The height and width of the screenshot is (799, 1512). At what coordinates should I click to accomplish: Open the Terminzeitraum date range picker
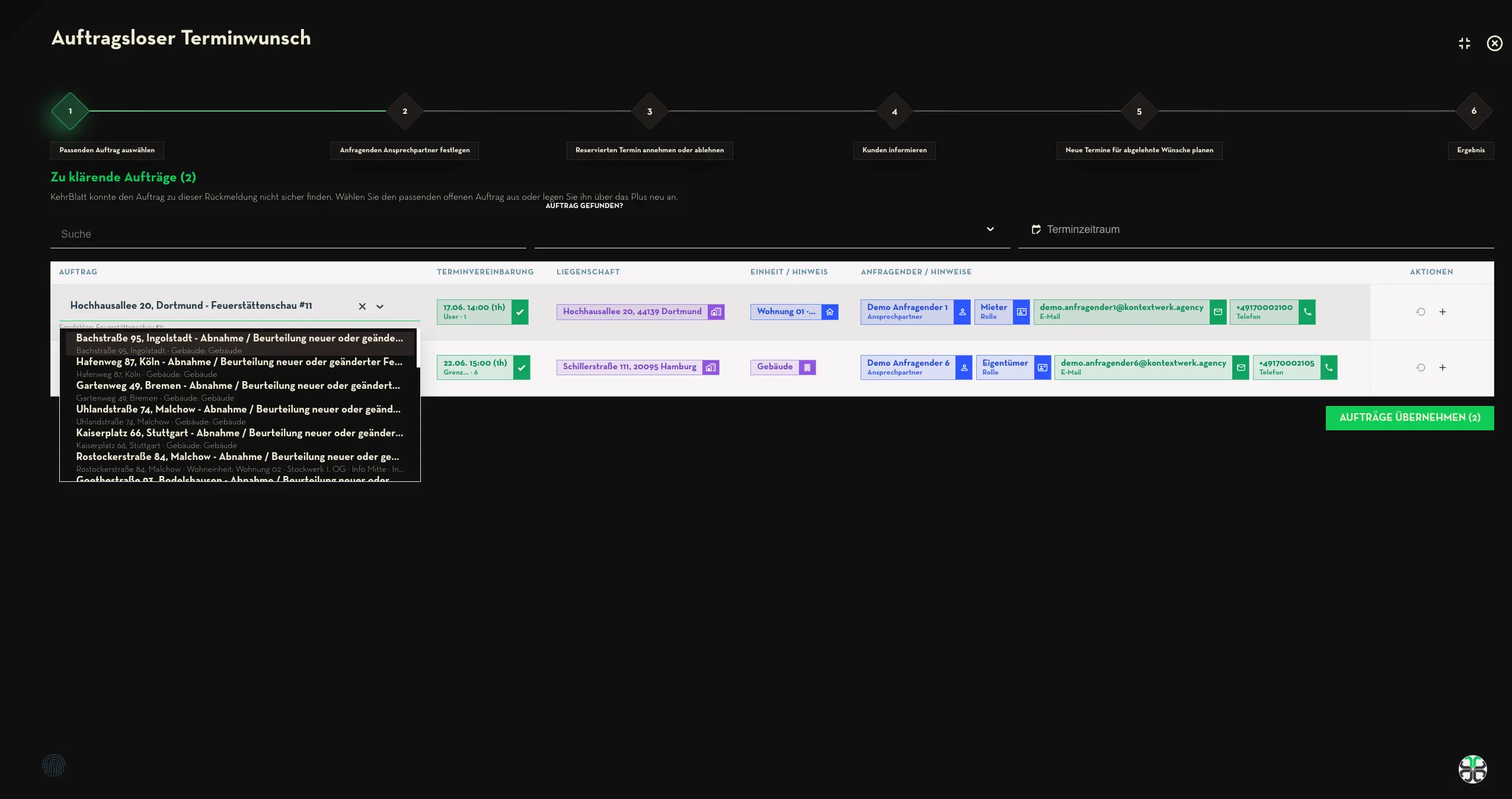point(1256,229)
